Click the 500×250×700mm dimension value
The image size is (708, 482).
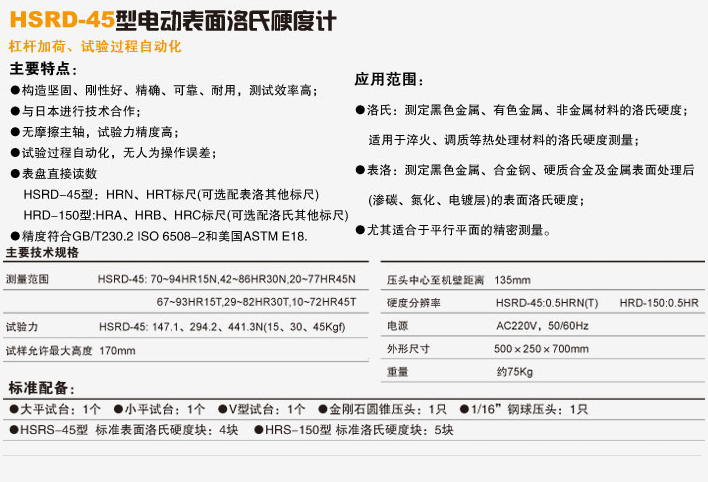click(x=541, y=349)
